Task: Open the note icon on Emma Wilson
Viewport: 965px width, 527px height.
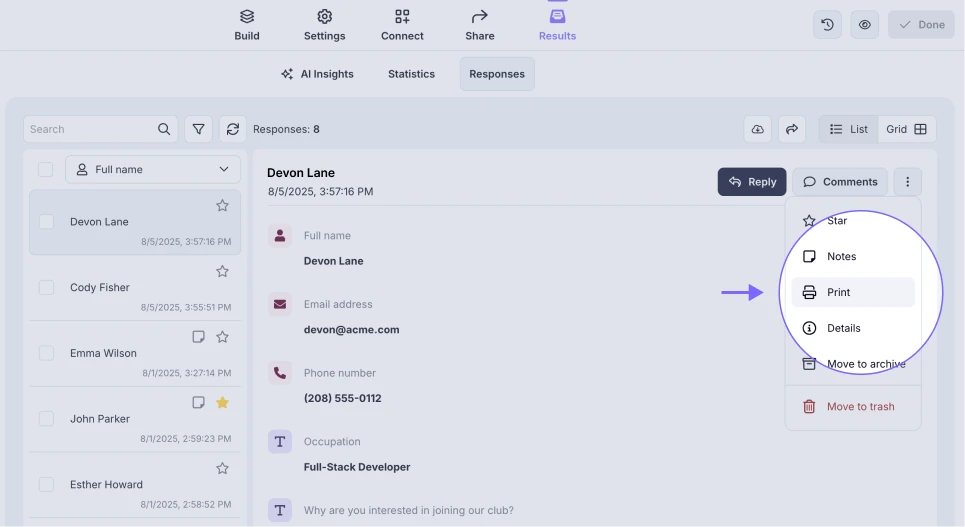Action: 199,337
